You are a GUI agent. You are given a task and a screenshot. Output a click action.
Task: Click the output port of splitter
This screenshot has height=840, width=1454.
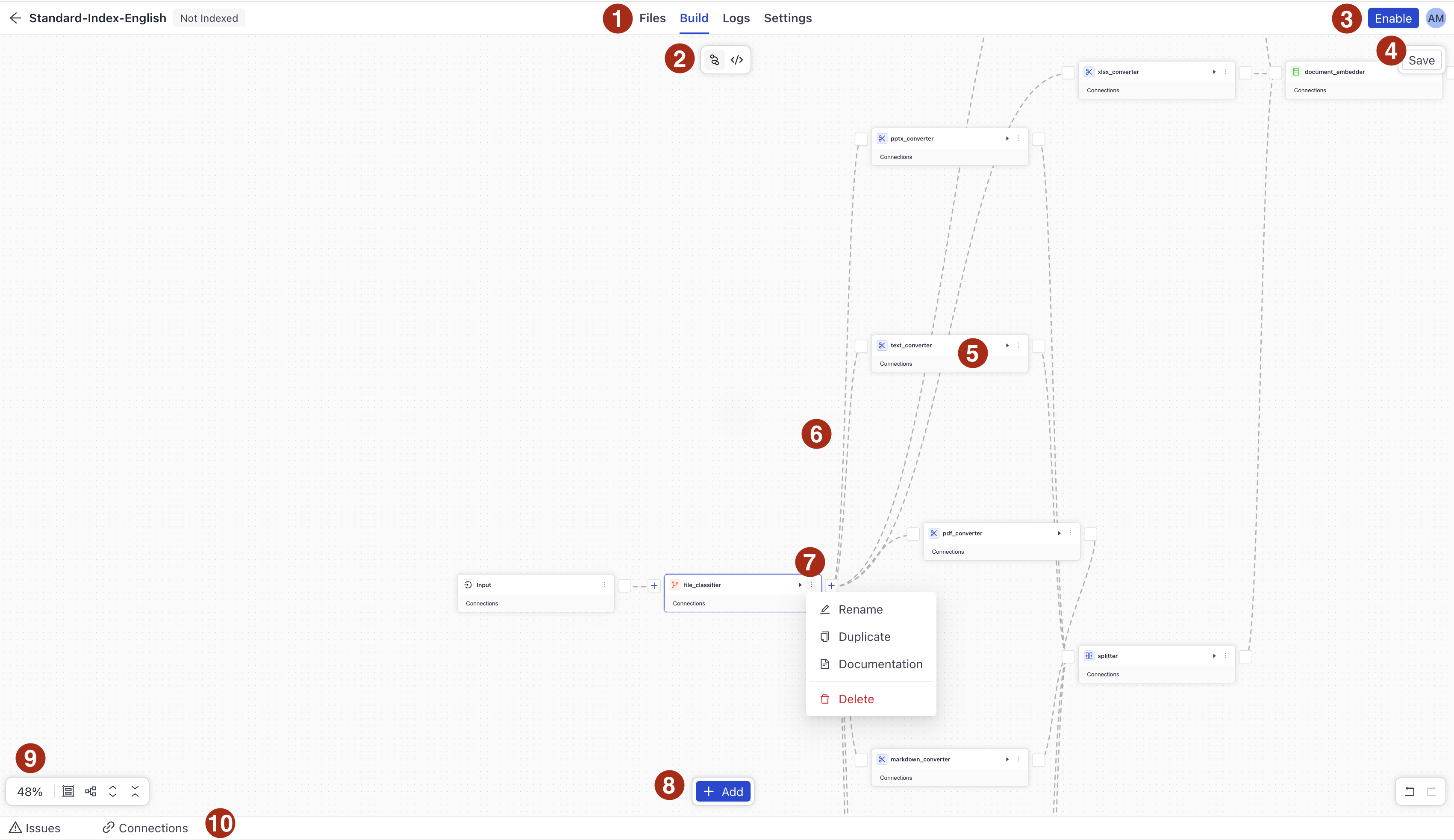(1246, 657)
